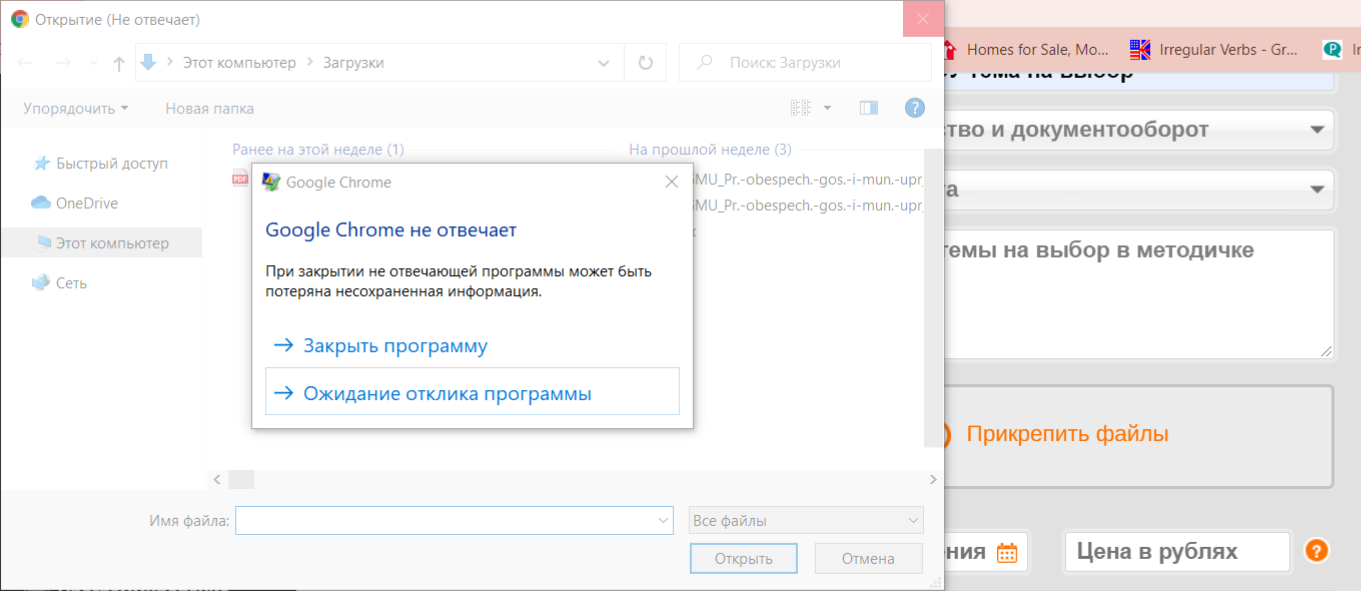Toggle the preview pane icon
The image size is (1361, 591).
coord(868,108)
